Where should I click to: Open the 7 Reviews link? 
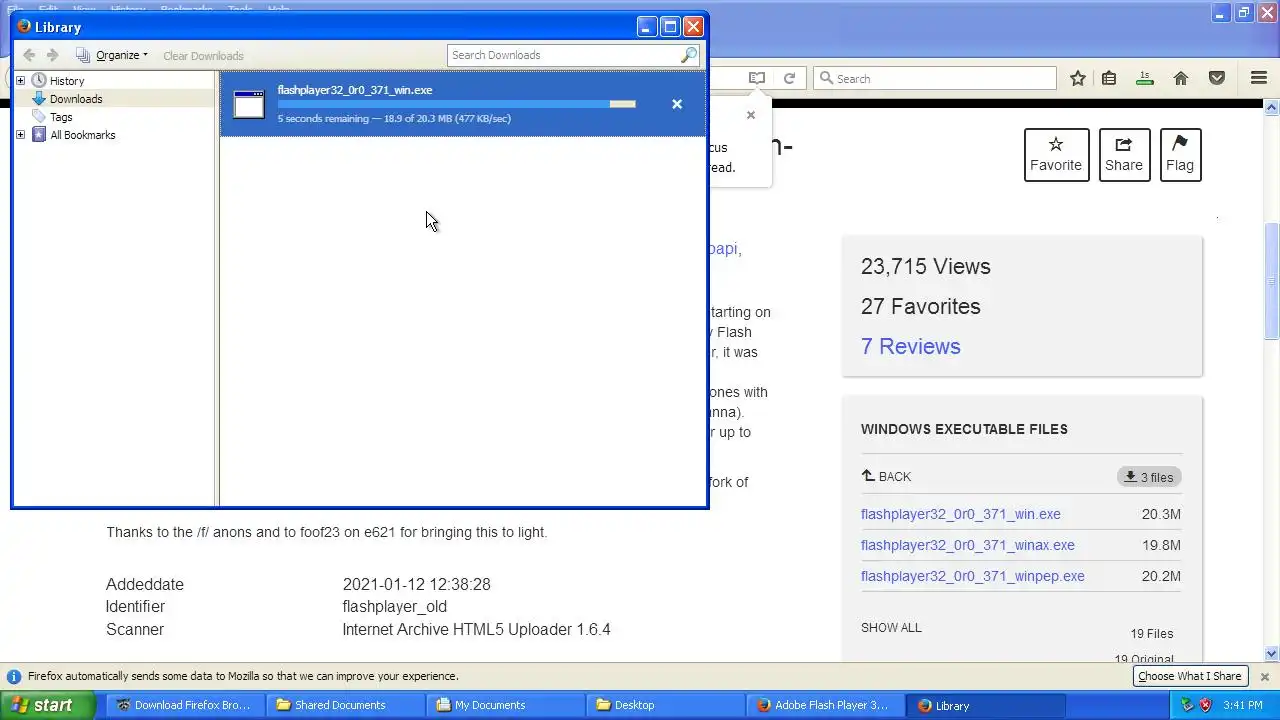(911, 347)
